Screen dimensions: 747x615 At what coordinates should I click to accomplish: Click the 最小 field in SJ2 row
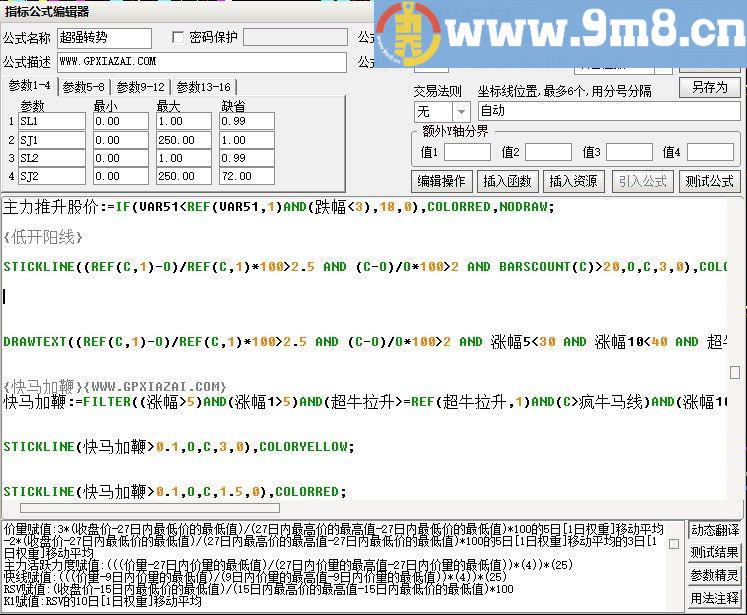coord(121,176)
